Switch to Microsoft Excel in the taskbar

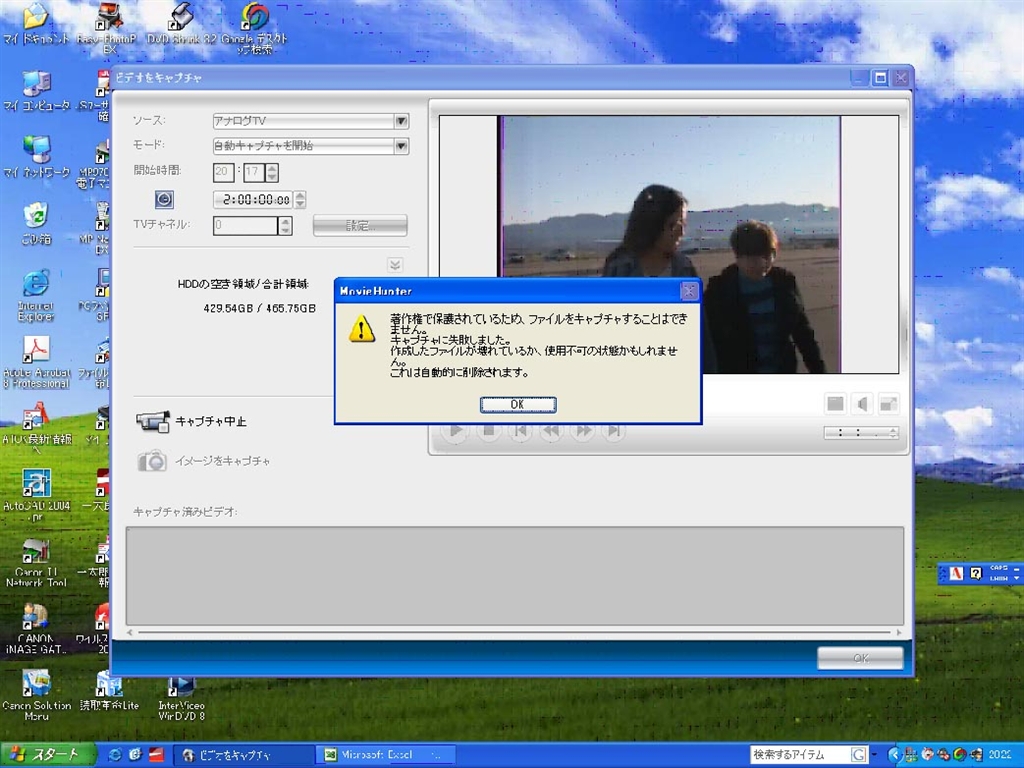(x=384, y=755)
